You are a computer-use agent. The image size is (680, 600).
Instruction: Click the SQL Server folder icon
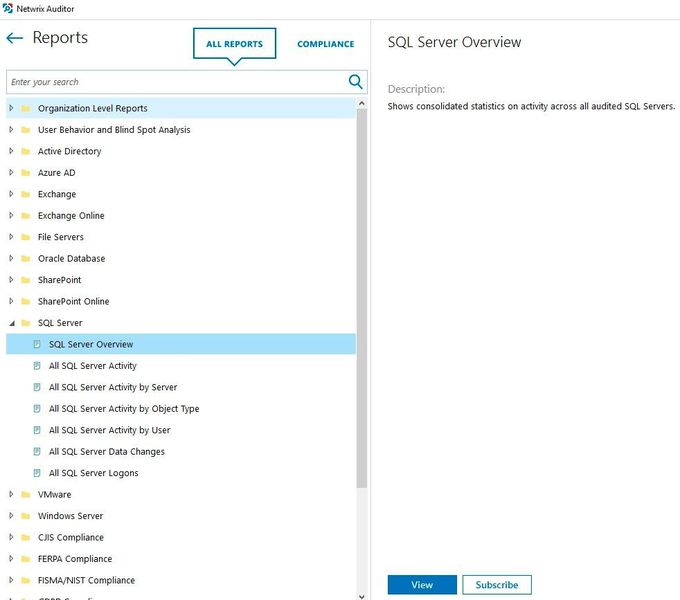coord(26,323)
